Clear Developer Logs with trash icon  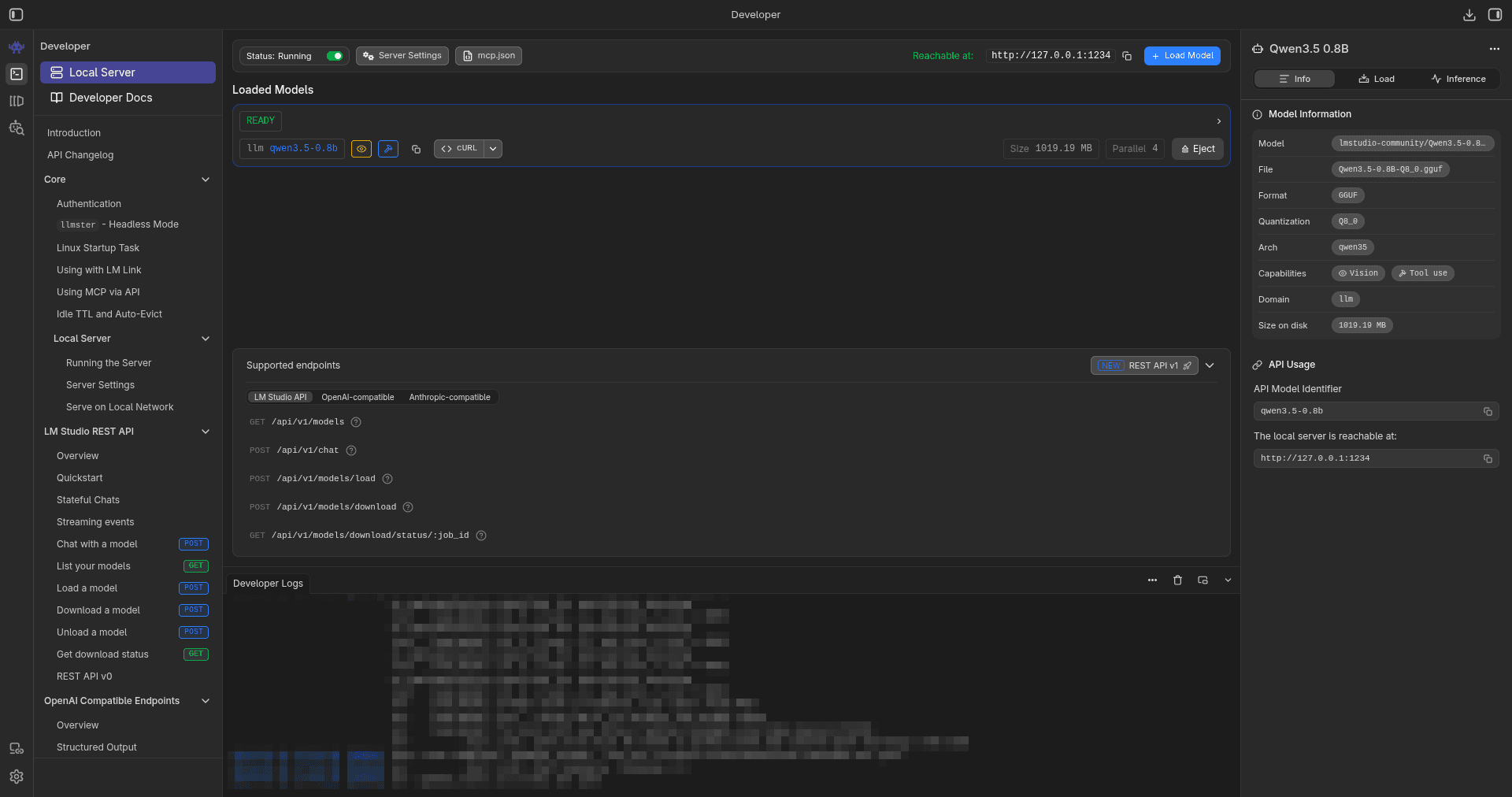(x=1177, y=580)
